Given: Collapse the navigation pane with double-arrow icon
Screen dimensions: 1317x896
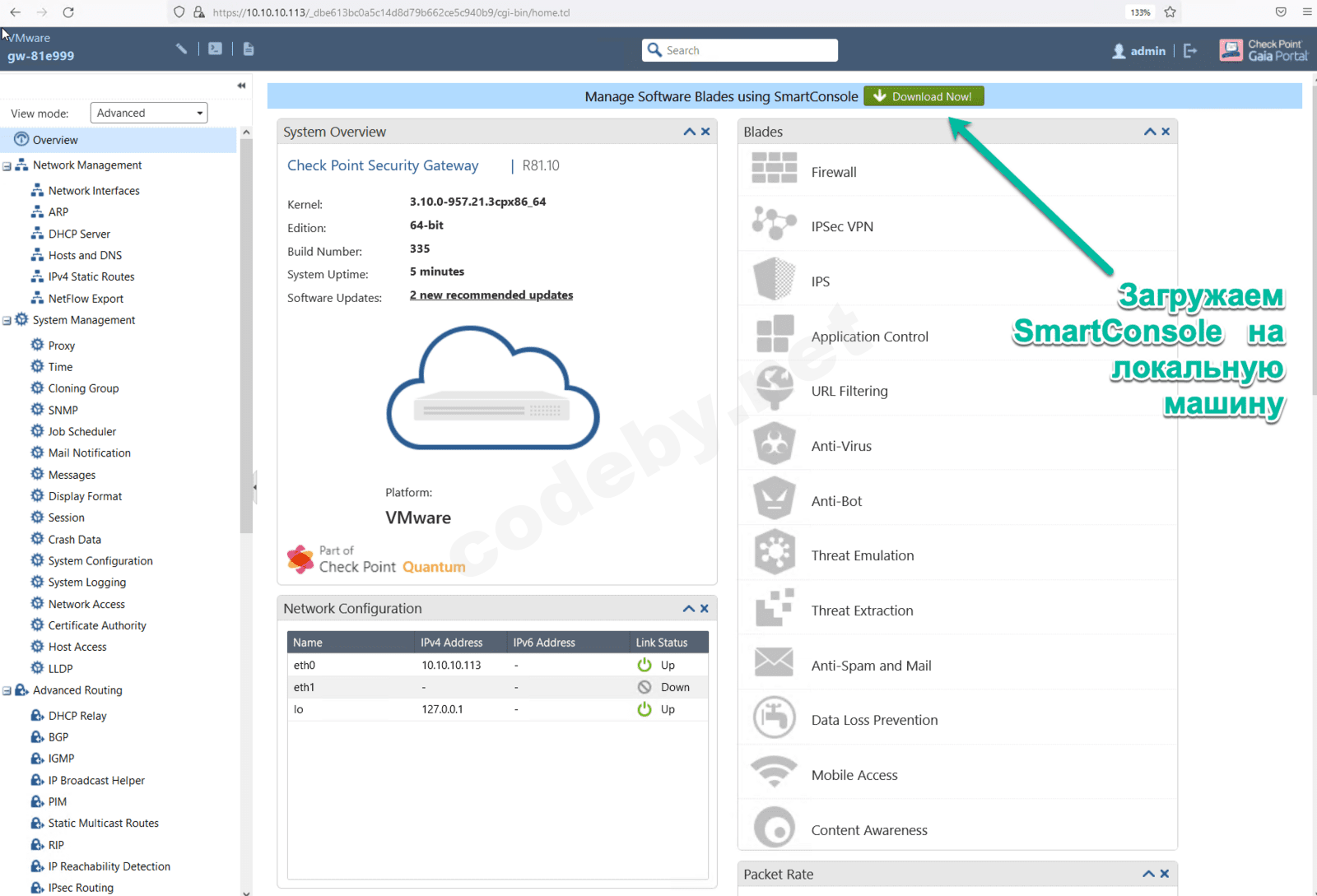Looking at the screenshot, I should click(241, 86).
